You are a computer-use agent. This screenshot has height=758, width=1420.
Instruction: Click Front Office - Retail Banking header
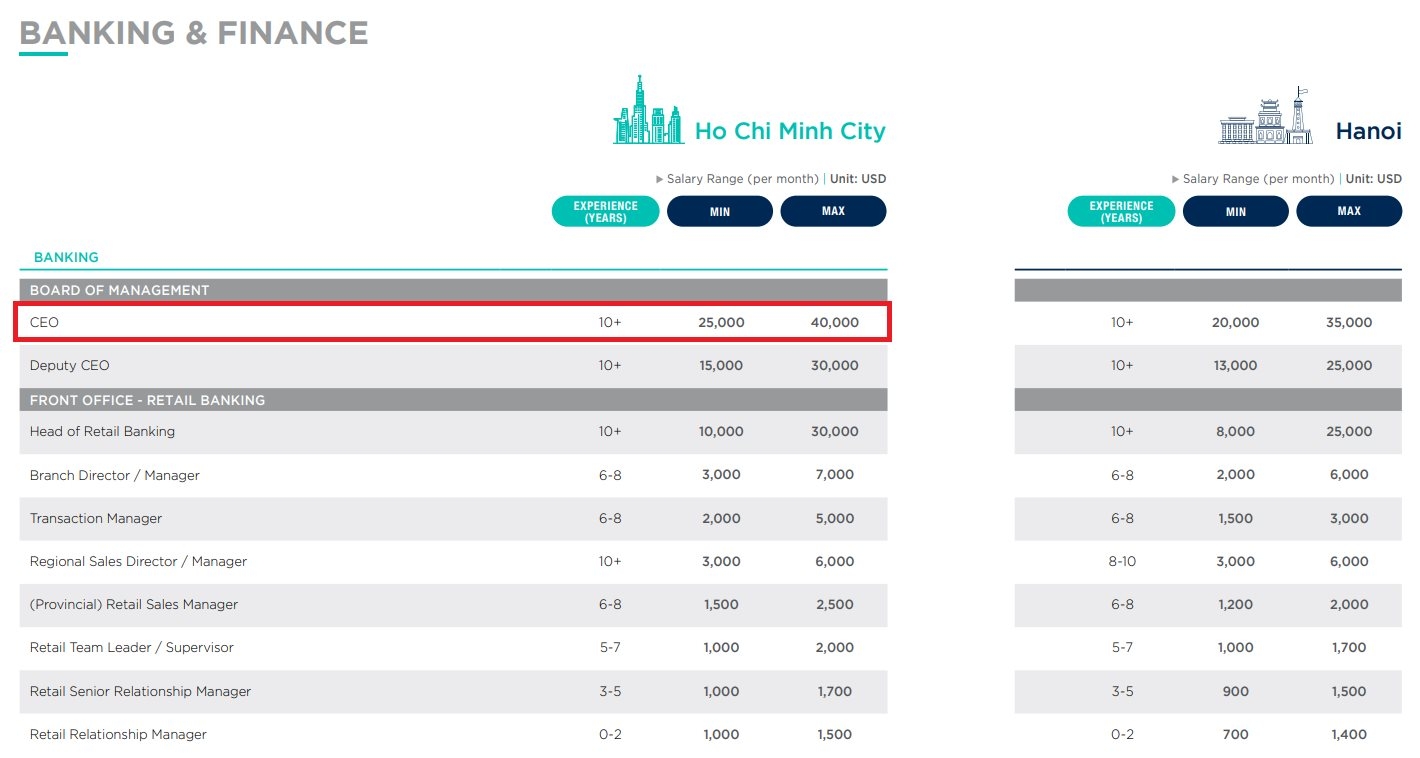pos(147,400)
